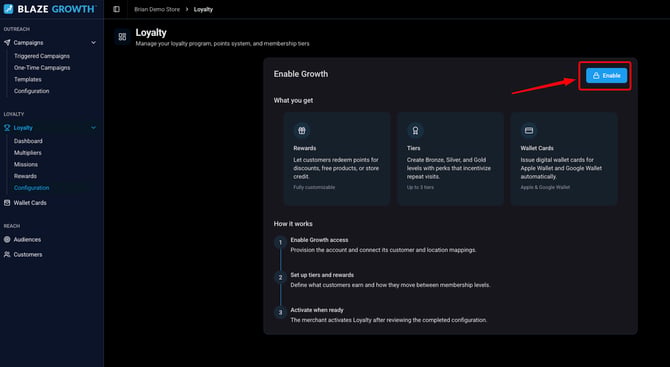670x367 pixels.
Task: Open the Loyalty Dashboard
Action: [28, 141]
